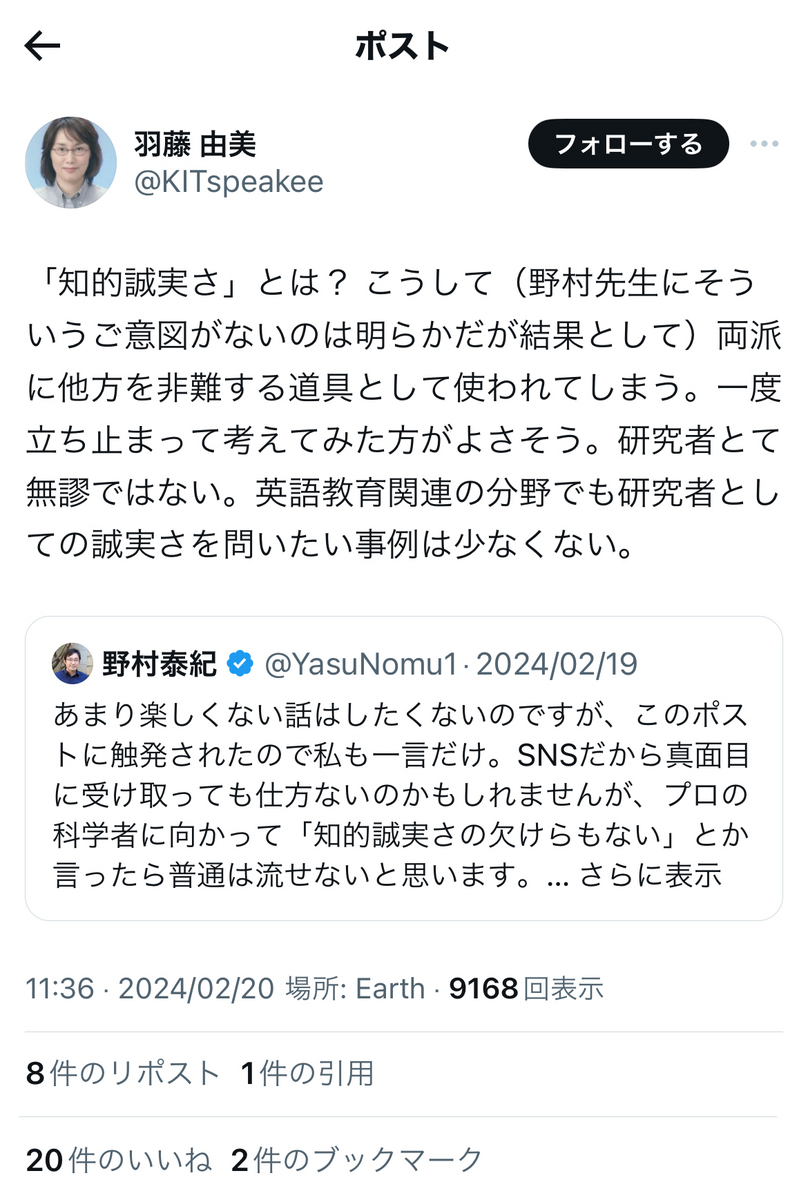Open the @KITspeakee handle
This screenshot has height=1200, width=808.
click(228, 183)
